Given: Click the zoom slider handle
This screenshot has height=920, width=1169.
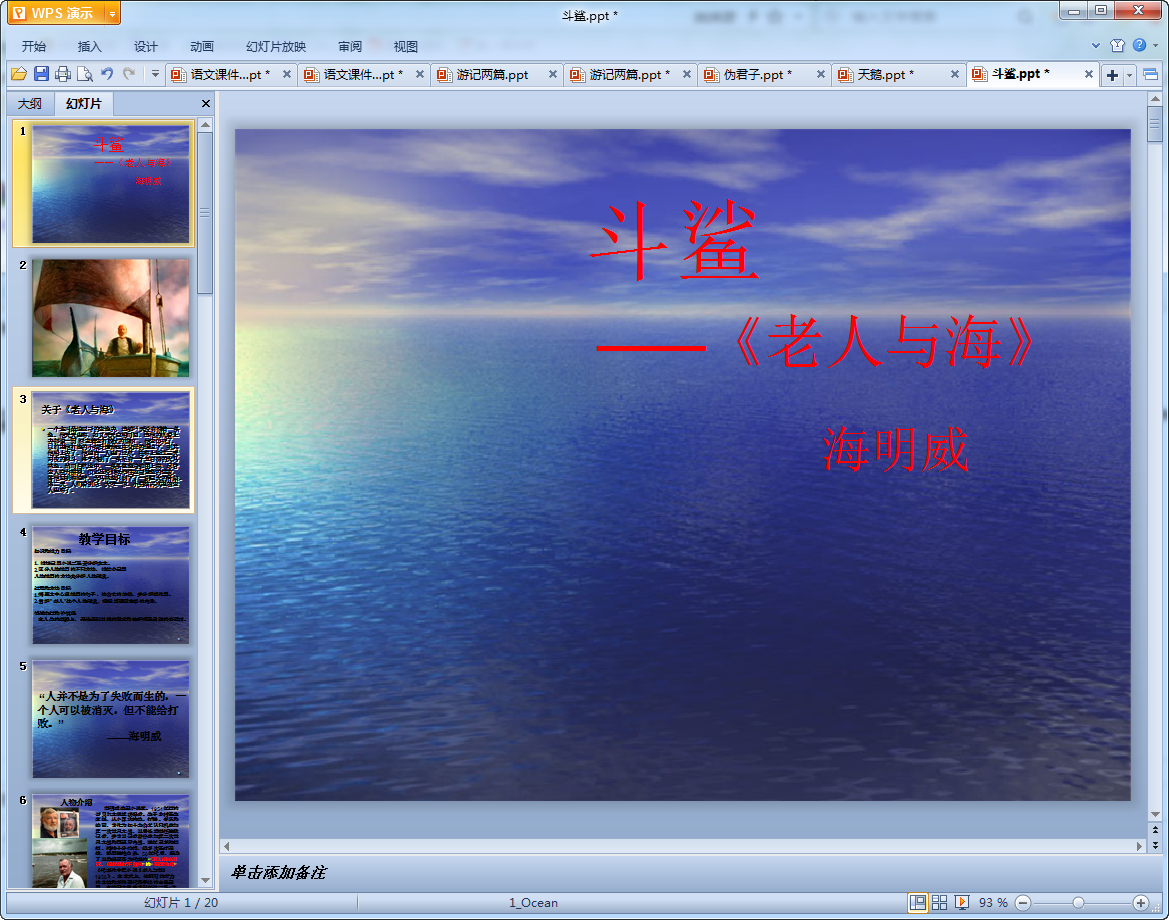Looking at the screenshot, I should (1078, 902).
